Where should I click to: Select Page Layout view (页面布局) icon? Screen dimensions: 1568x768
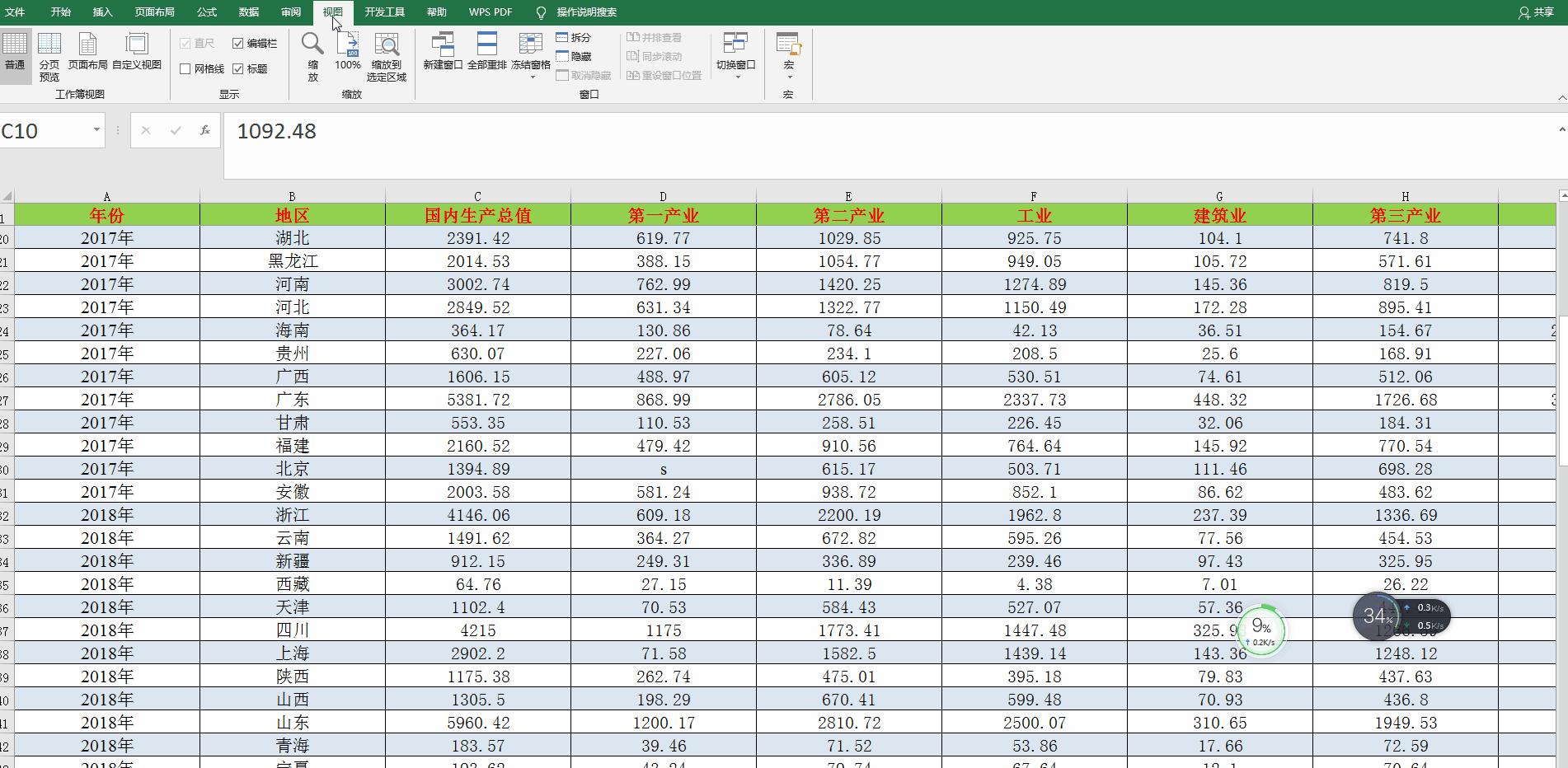click(x=87, y=51)
